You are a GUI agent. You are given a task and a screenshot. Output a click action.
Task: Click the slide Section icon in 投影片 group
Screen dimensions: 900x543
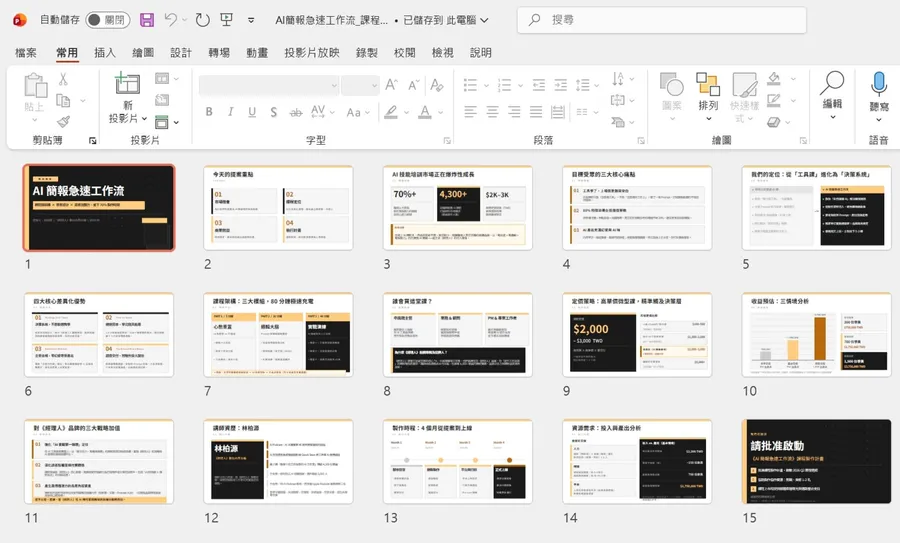click(163, 122)
